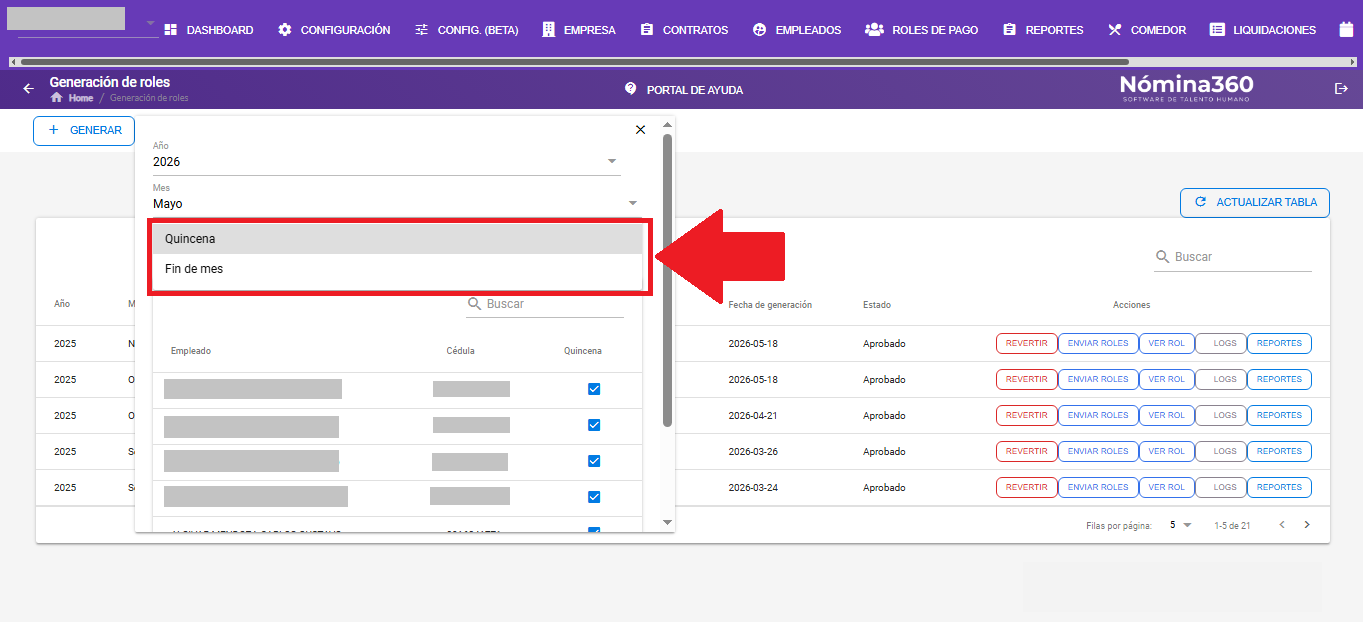Toggle the fourth employee's Quincena checkbox
The height and width of the screenshot is (622, 1363).
[x=594, y=497]
